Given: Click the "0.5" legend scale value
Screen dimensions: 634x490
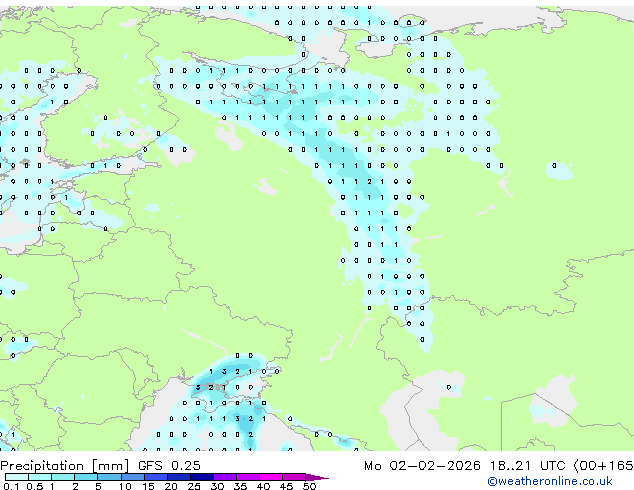Looking at the screenshot, I should pos(34,486).
